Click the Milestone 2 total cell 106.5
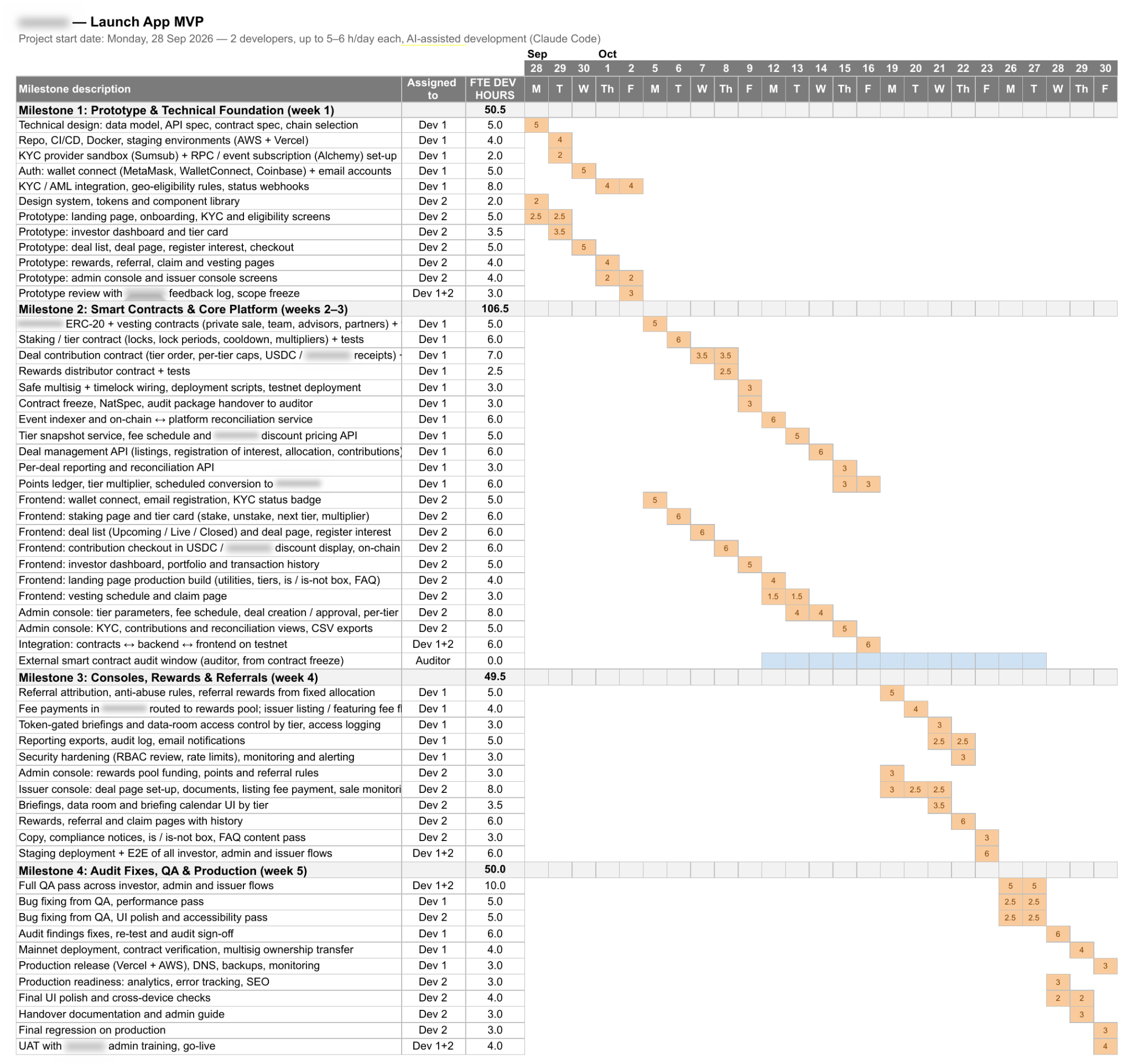1133x1064 pixels. (x=494, y=309)
